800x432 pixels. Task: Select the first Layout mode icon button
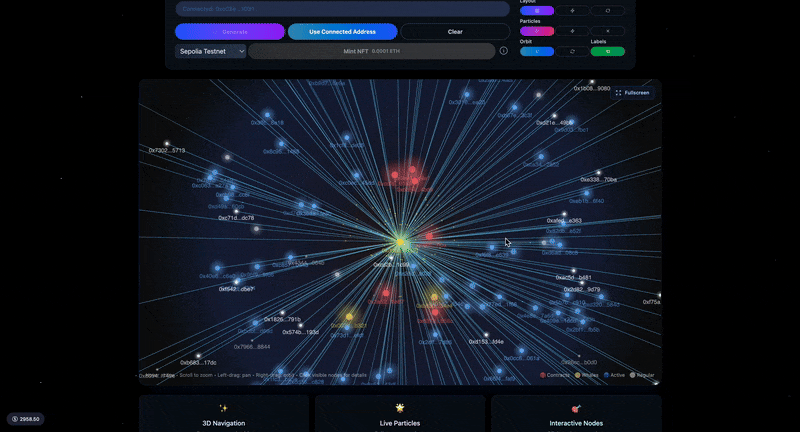(537, 10)
